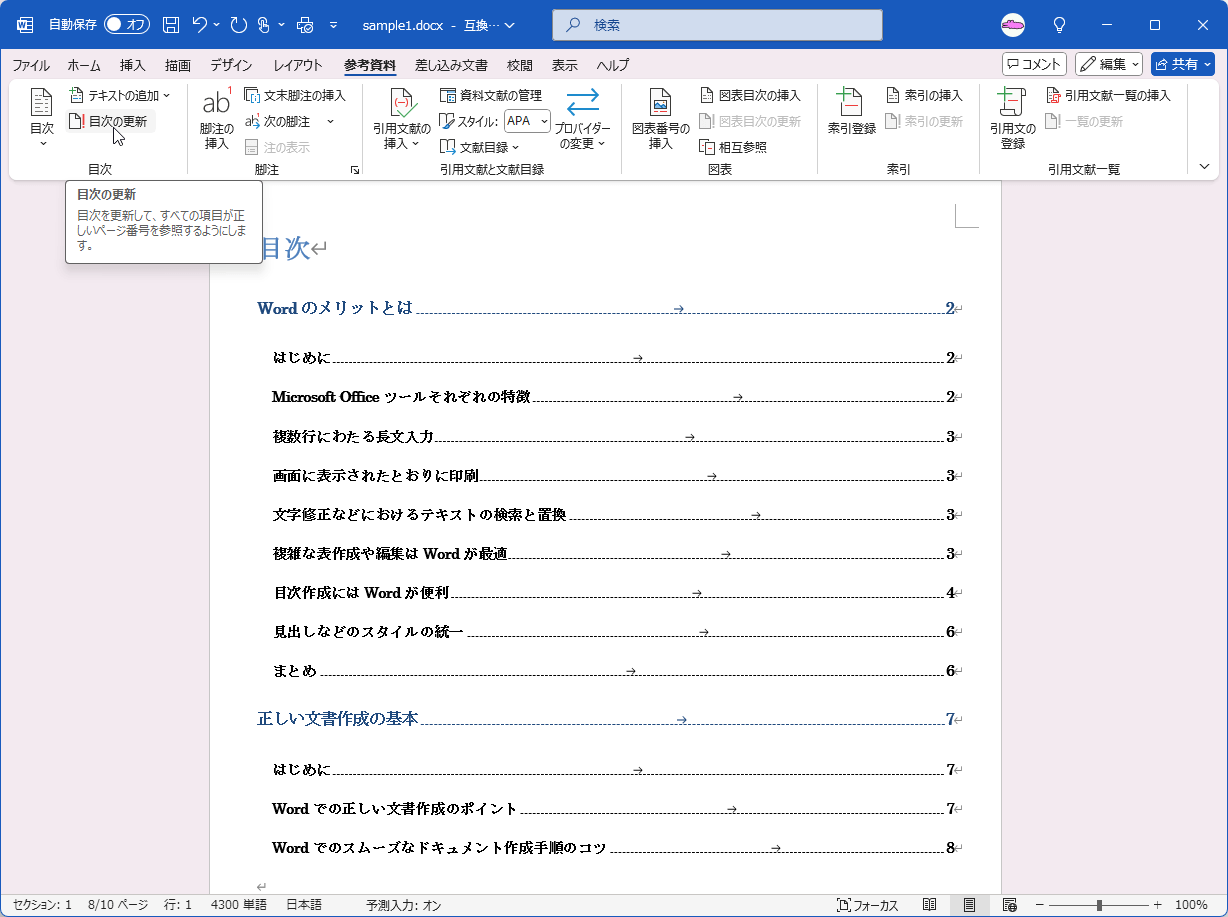Switch to 校閲 tab
Viewport: 1228px width, 917px height.
[x=520, y=65]
